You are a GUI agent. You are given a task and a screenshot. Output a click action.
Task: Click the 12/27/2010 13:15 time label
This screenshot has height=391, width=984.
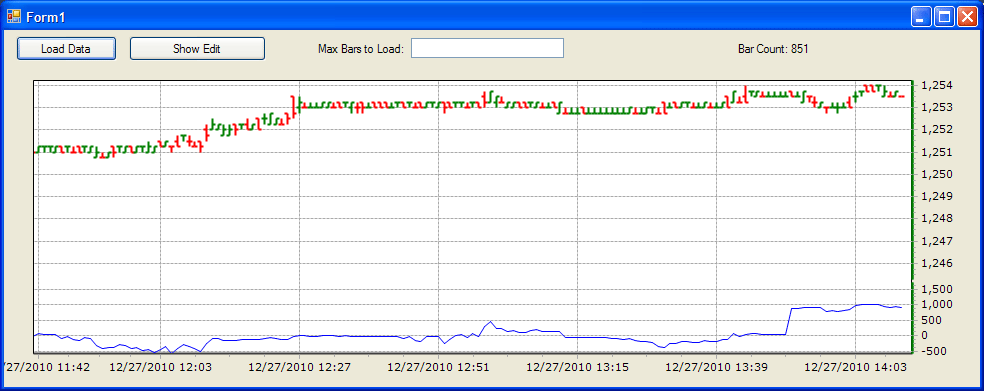577,368
